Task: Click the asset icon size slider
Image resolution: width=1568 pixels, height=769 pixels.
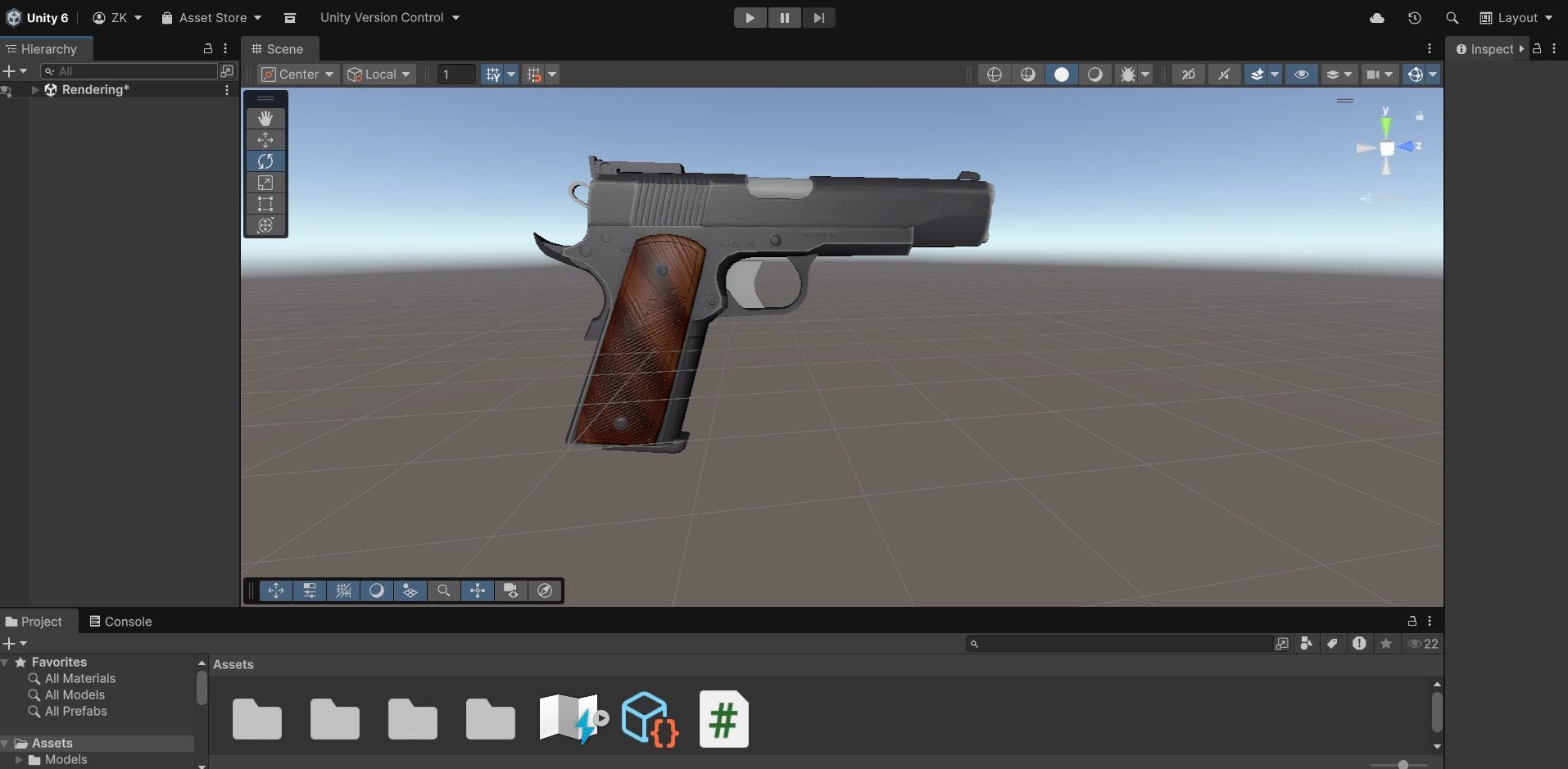Action: point(1403,765)
